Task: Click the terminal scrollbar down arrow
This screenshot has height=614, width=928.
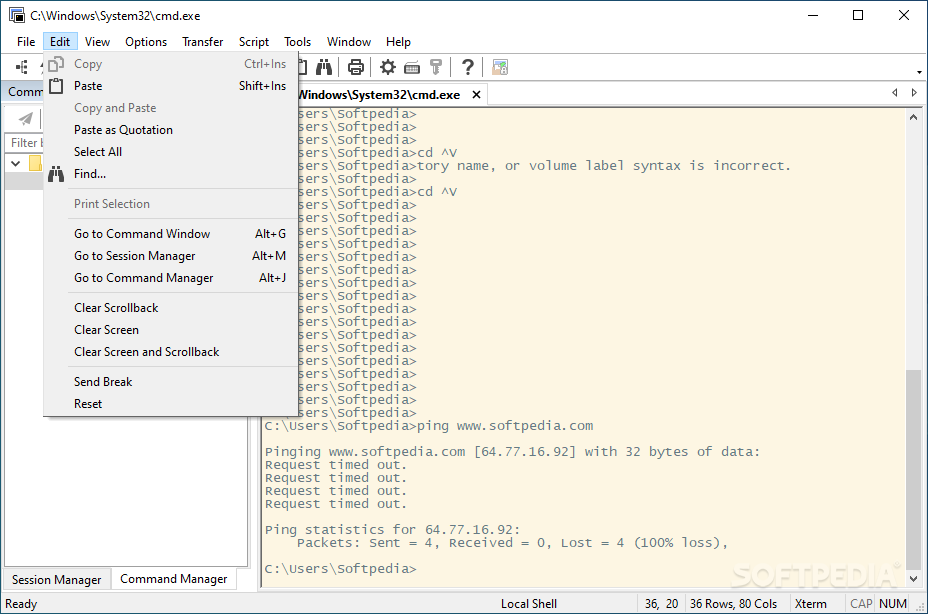Action: [x=913, y=579]
